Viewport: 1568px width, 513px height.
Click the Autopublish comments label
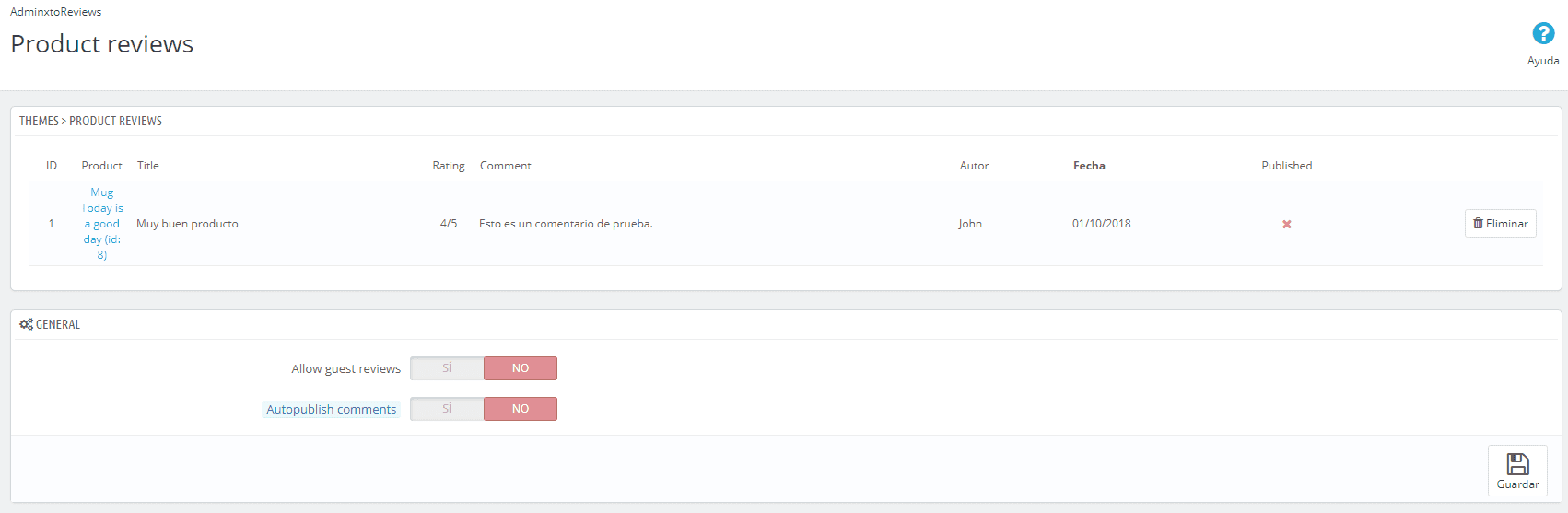click(x=332, y=410)
